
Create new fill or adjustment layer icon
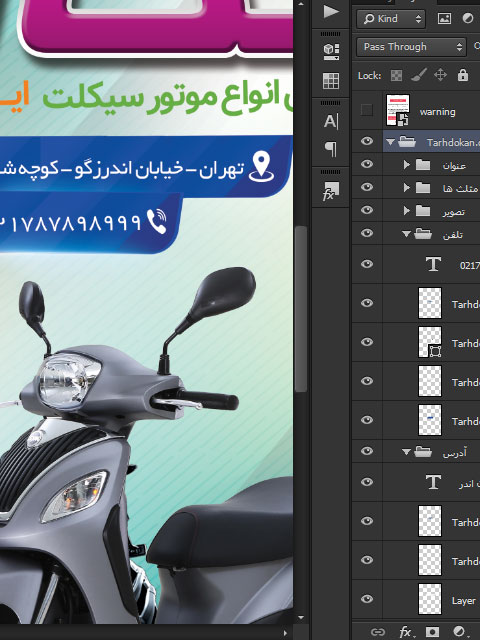coord(460,632)
